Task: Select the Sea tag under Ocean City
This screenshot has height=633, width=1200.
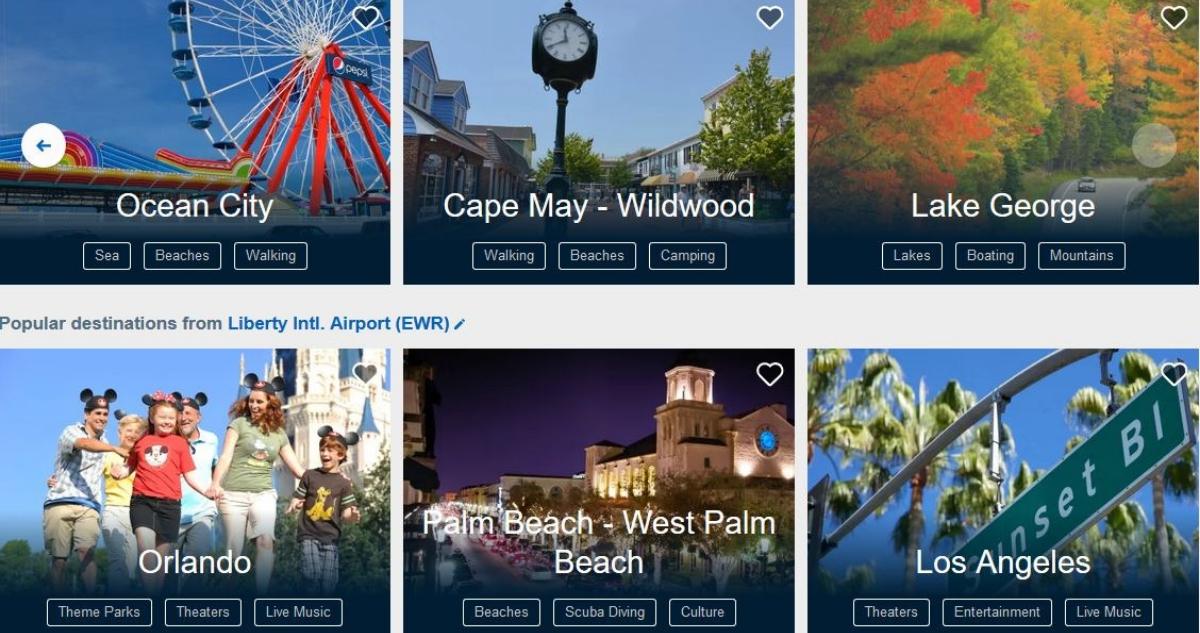Action: coord(107,256)
